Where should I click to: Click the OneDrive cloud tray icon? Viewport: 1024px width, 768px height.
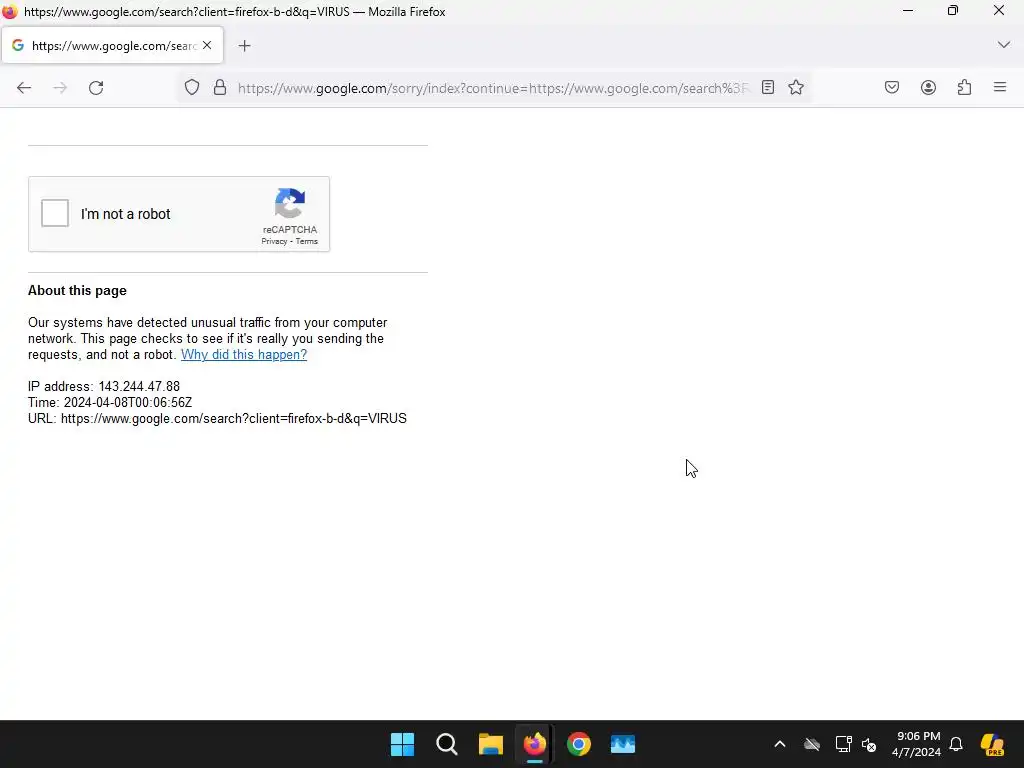tap(812, 744)
